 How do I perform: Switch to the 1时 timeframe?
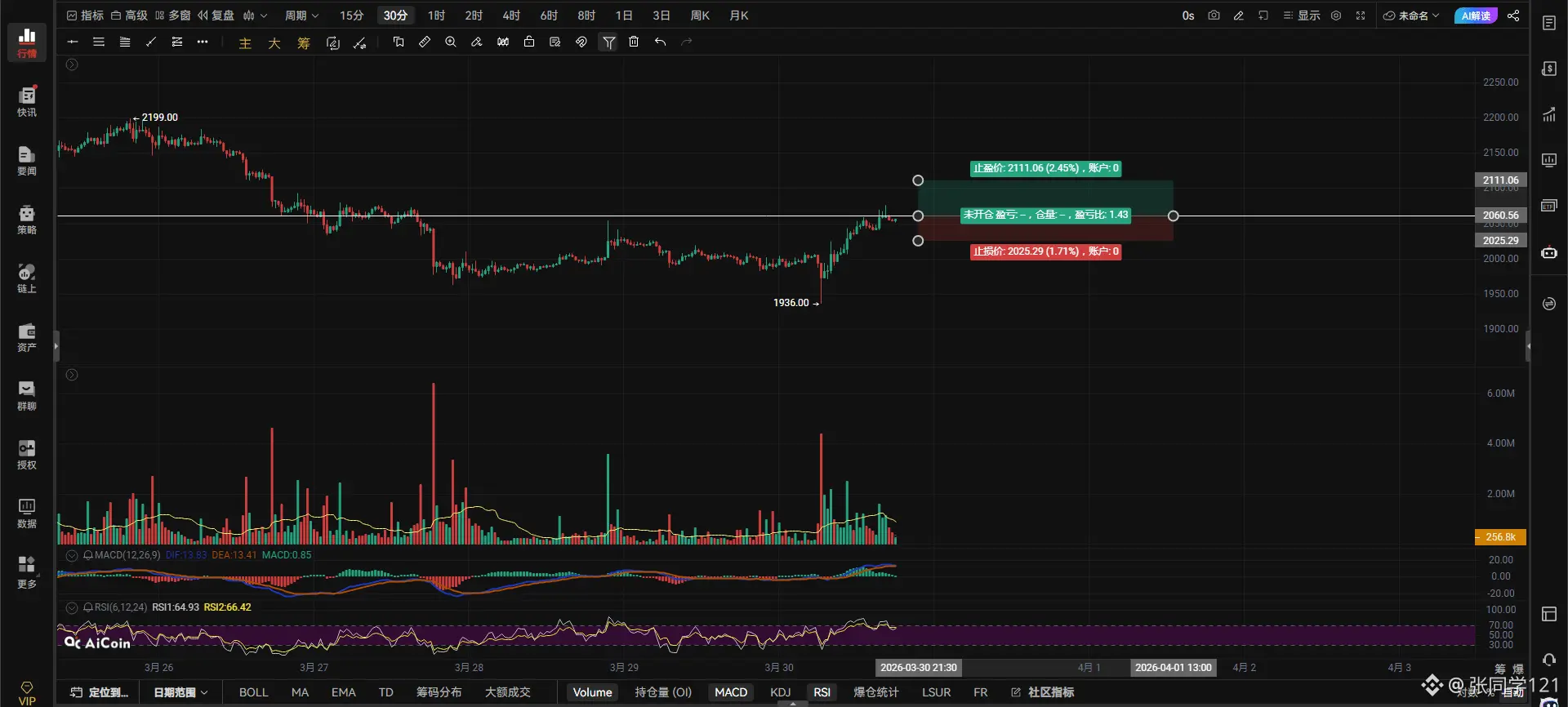click(436, 16)
